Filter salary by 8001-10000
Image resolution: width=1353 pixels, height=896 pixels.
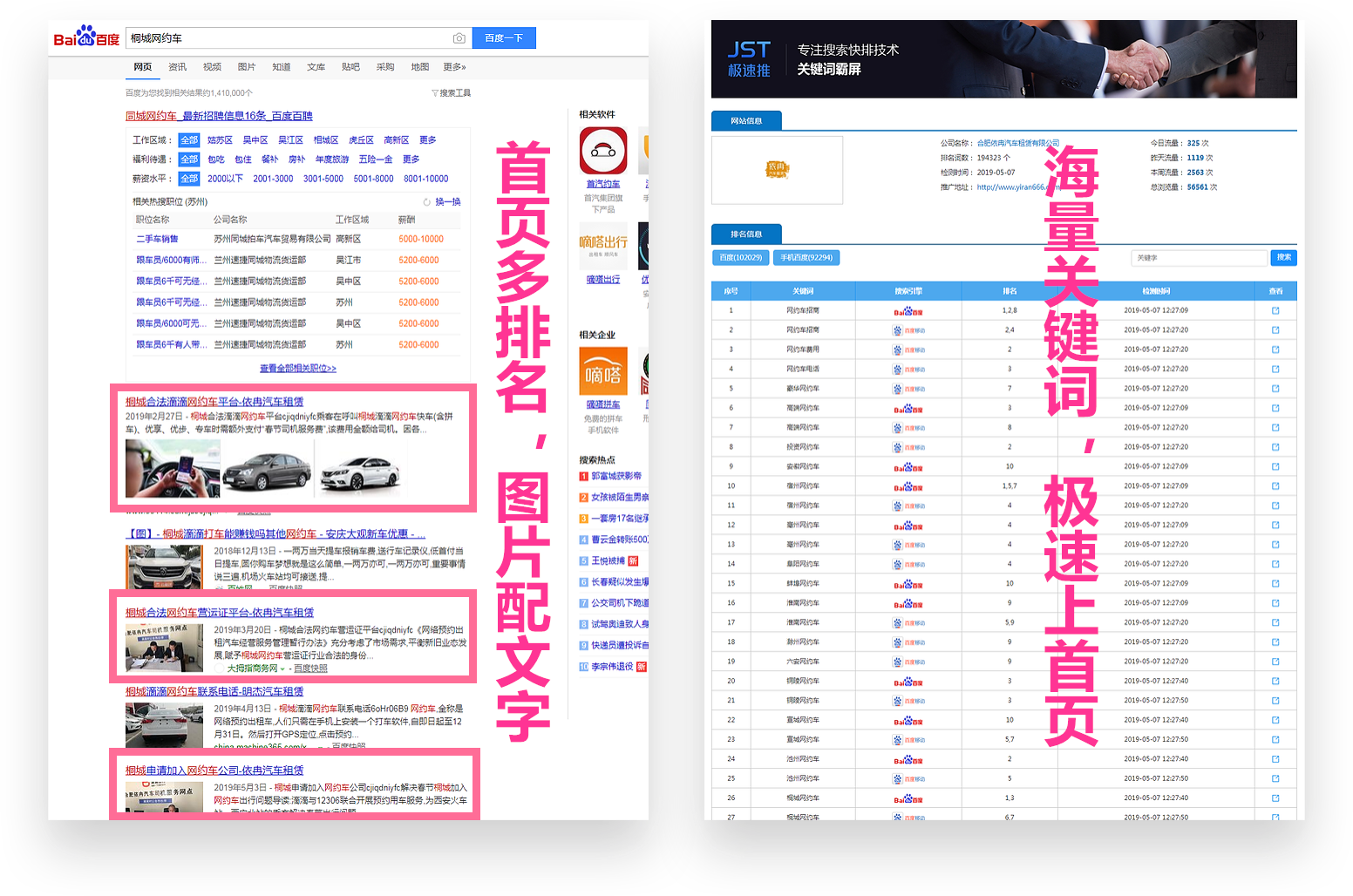coord(426,179)
